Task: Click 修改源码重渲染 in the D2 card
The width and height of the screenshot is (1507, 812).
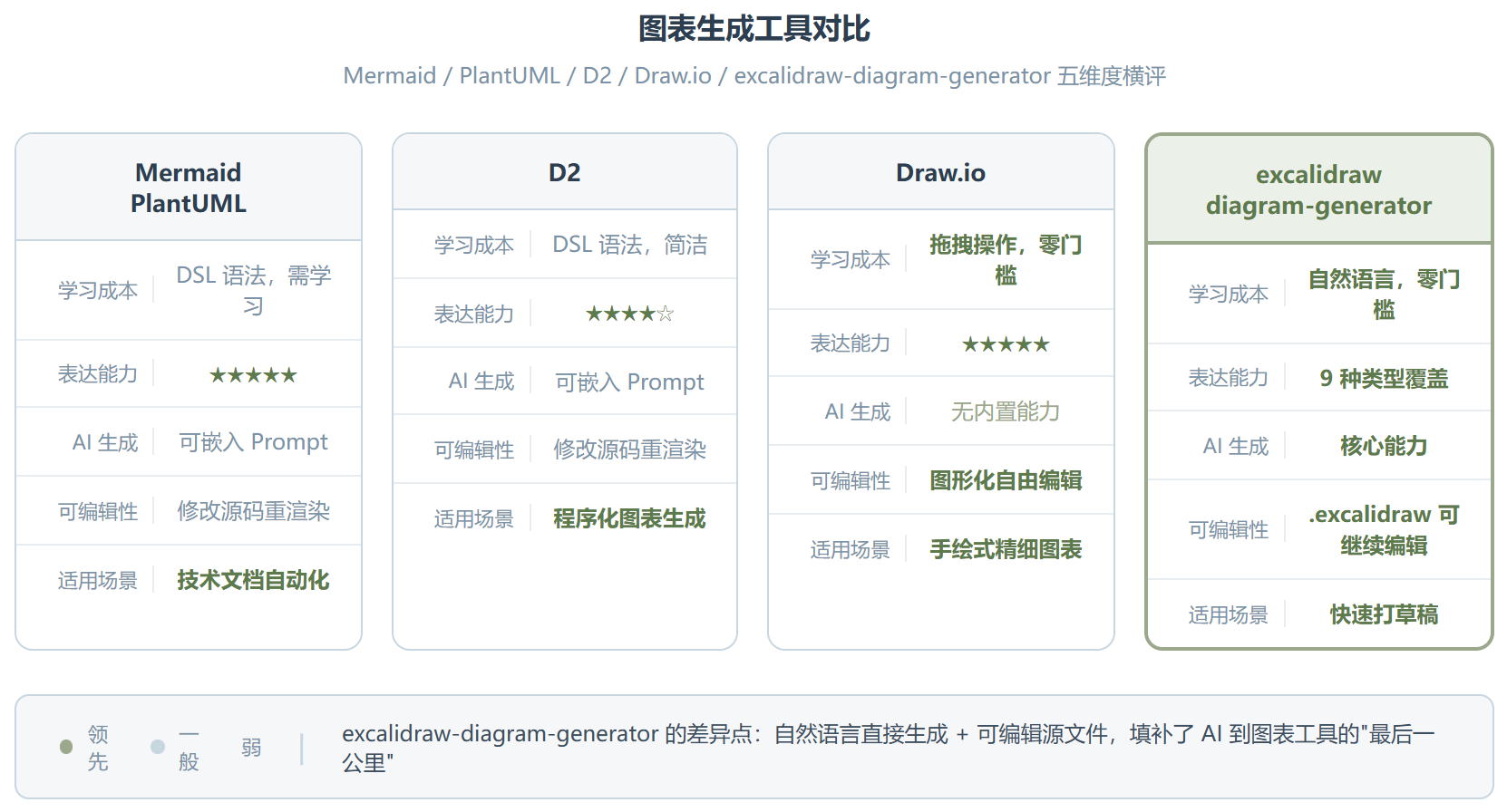Action: pyautogui.click(x=630, y=449)
